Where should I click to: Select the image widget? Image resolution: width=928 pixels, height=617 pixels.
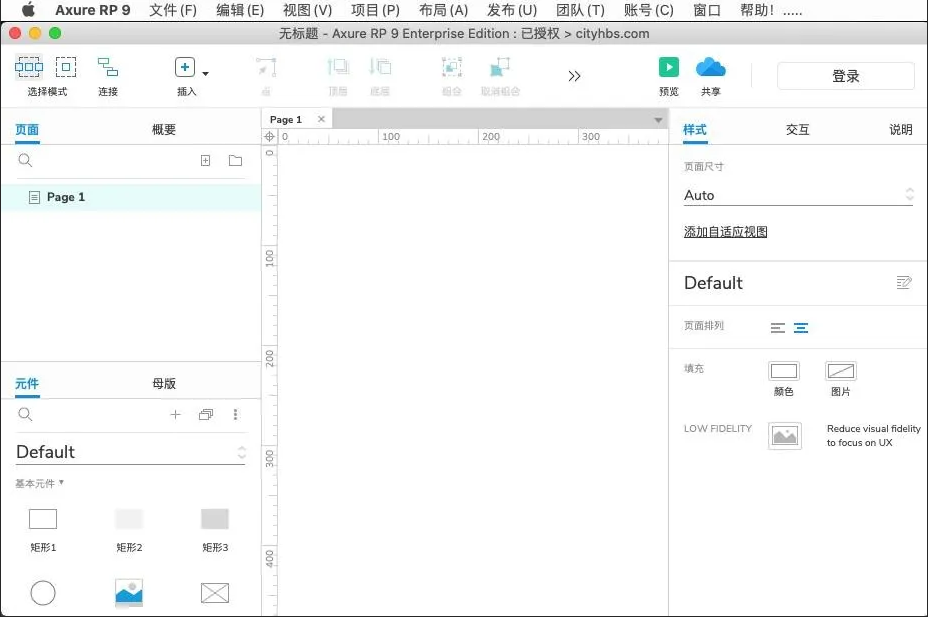point(129,593)
